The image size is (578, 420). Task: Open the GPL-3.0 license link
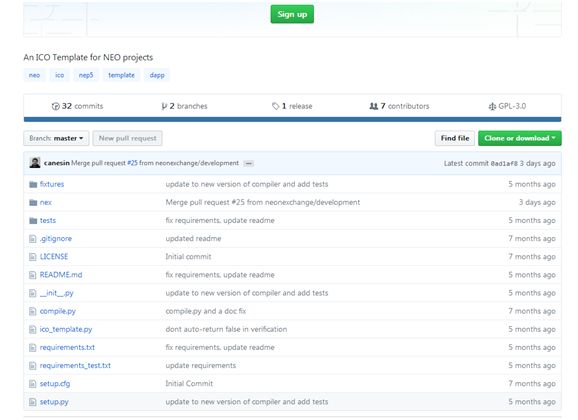pos(507,106)
